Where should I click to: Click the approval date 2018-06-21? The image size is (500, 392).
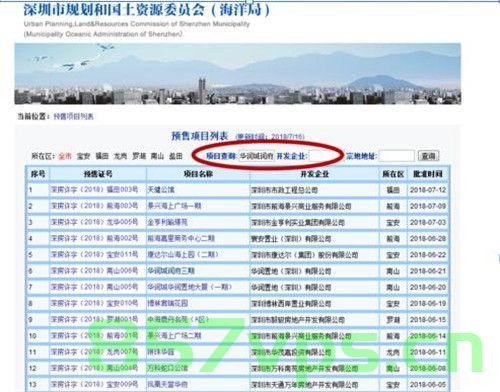coord(428,271)
